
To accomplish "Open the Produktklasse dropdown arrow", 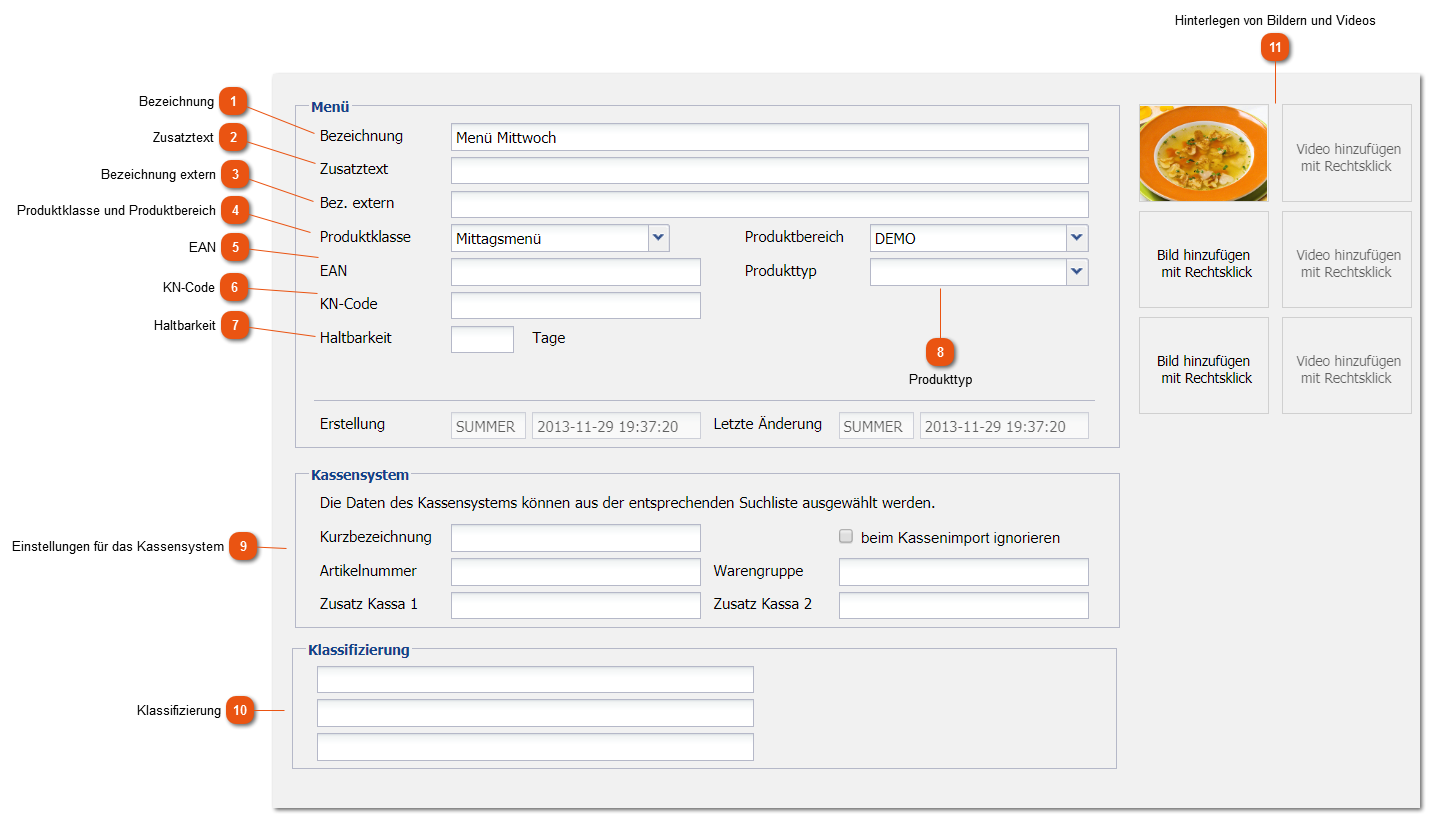I will pos(658,238).
